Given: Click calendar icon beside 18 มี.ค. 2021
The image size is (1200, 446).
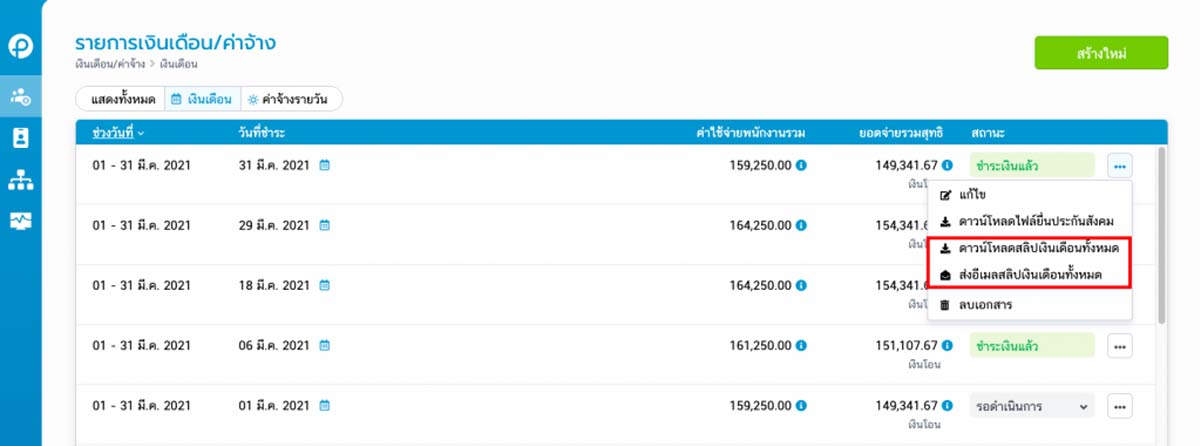Looking at the screenshot, I should pyautogui.click(x=325, y=285).
